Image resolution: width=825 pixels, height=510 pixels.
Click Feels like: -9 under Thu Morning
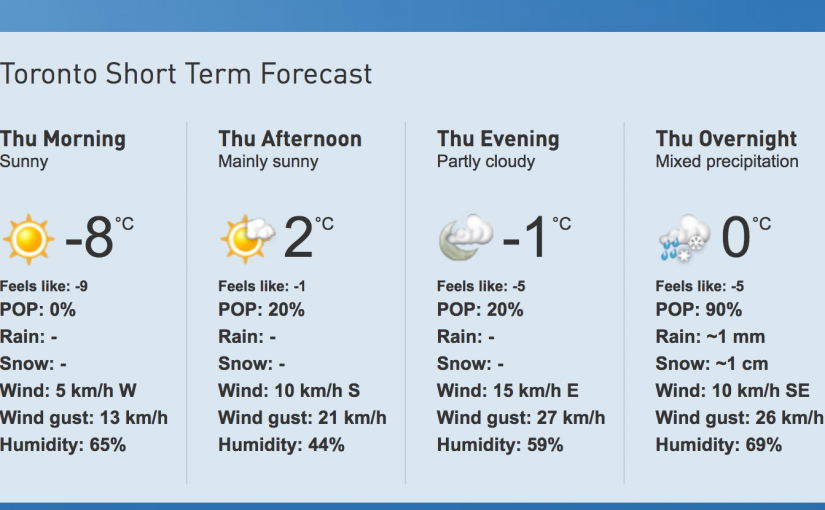[44, 286]
